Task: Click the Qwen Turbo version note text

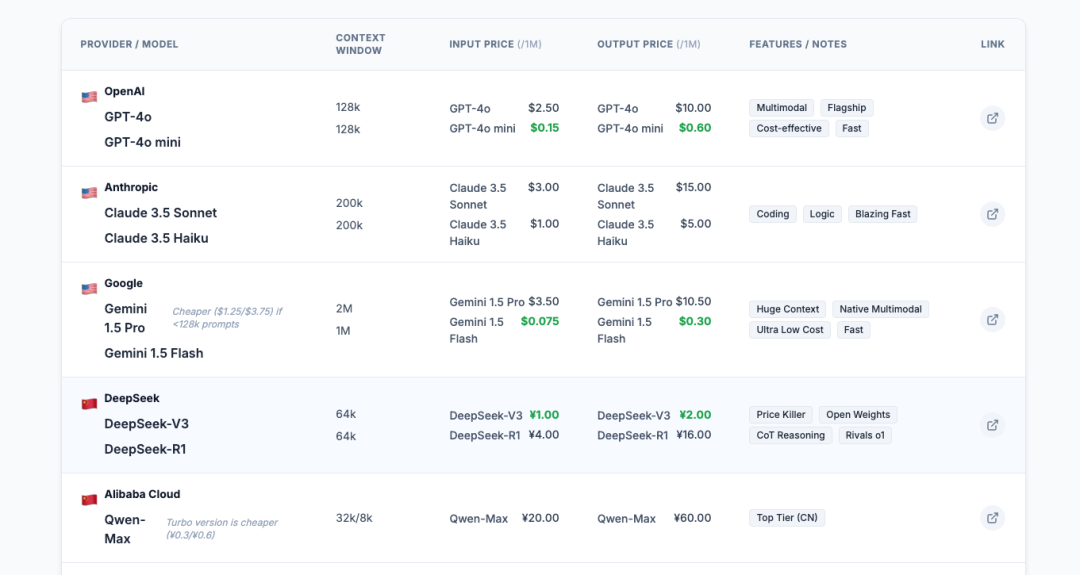Action: pos(222,528)
